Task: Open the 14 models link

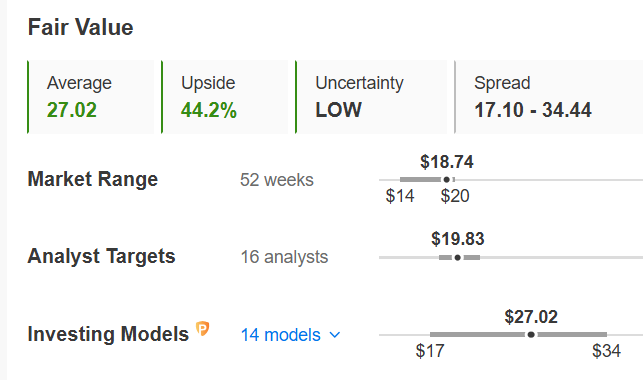Action: click(x=280, y=335)
